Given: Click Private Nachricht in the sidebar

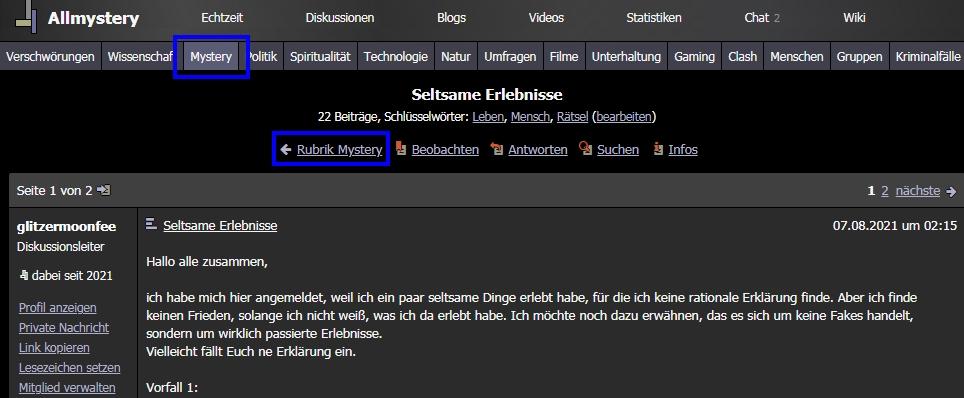Looking at the screenshot, I should point(64,328).
